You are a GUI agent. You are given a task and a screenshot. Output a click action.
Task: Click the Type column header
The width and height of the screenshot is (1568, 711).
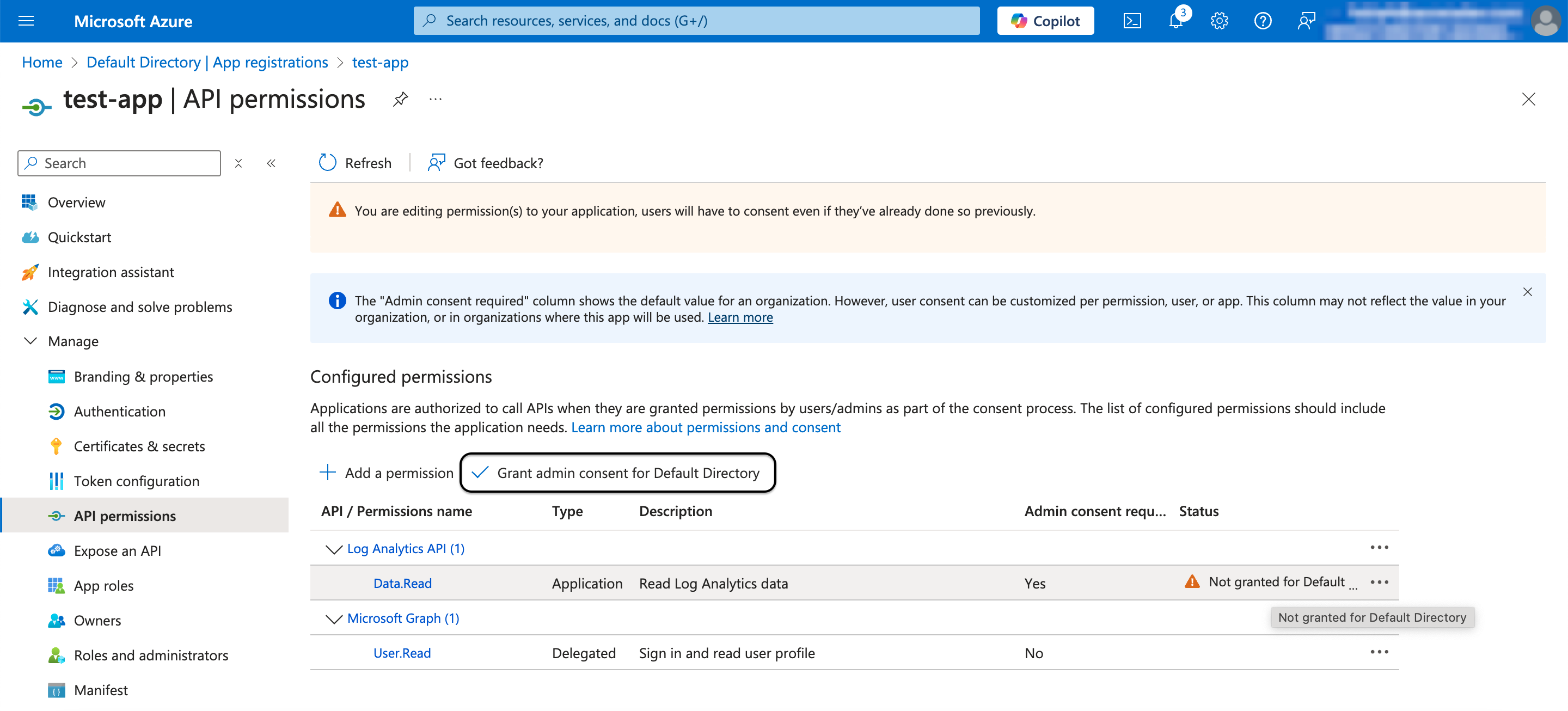click(x=567, y=511)
